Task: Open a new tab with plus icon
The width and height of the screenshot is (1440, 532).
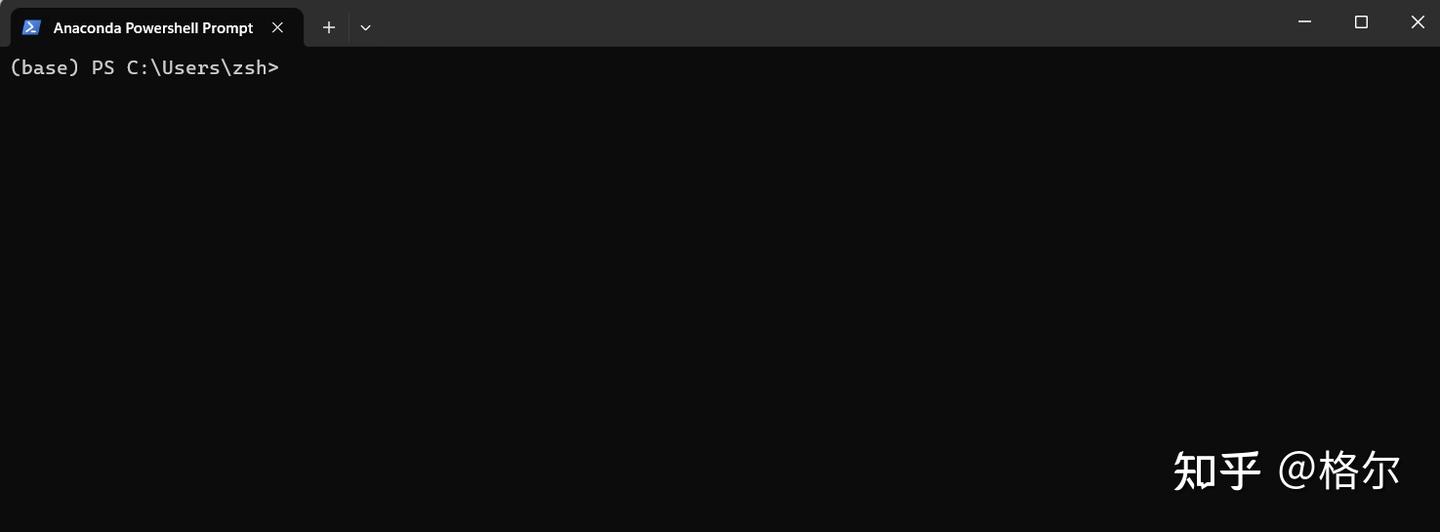Action: 328,27
